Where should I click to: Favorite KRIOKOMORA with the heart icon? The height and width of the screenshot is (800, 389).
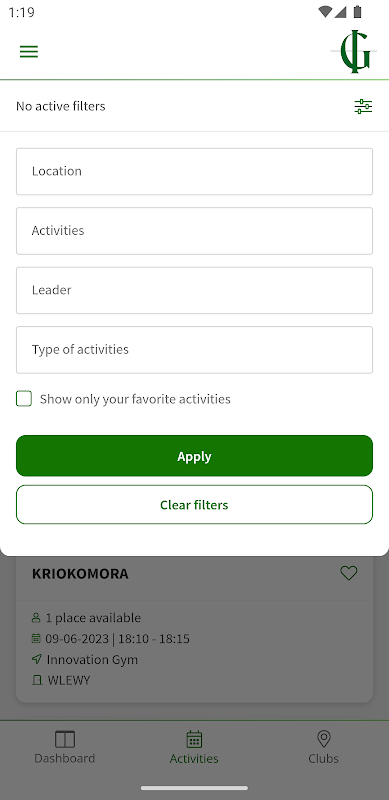point(349,573)
